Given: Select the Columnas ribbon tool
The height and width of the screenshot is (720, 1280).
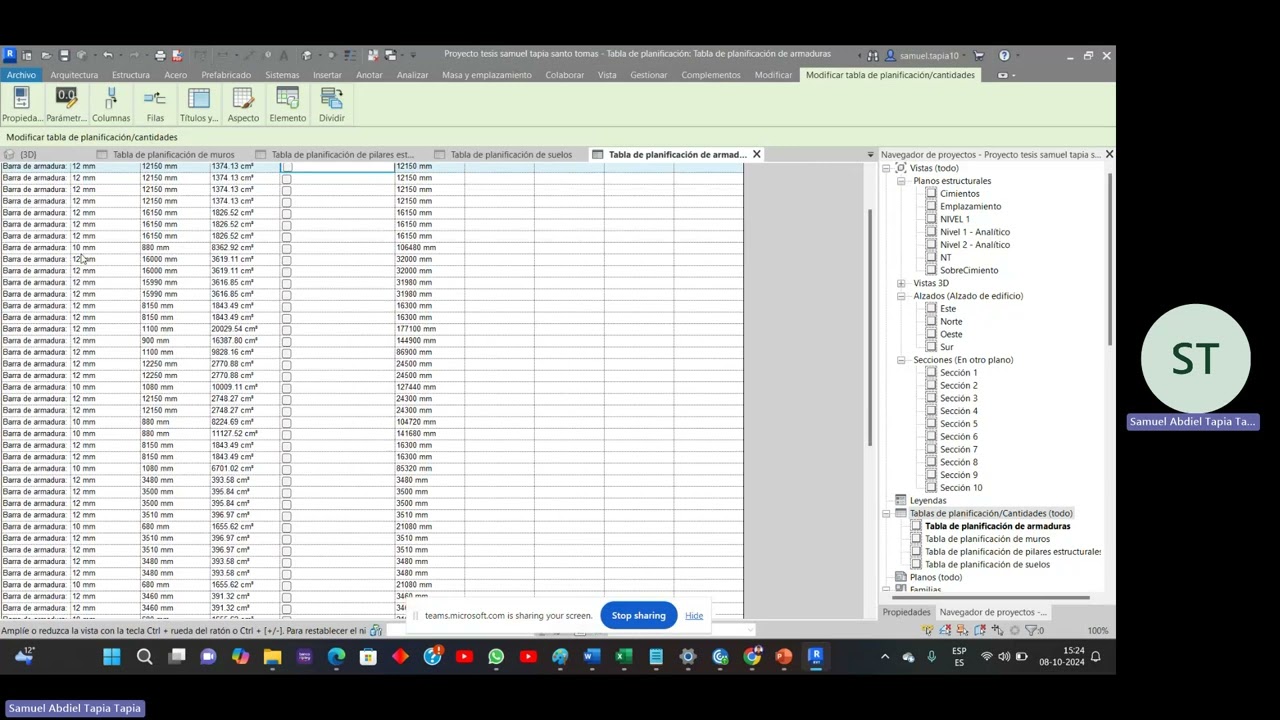Looking at the screenshot, I should click(111, 105).
